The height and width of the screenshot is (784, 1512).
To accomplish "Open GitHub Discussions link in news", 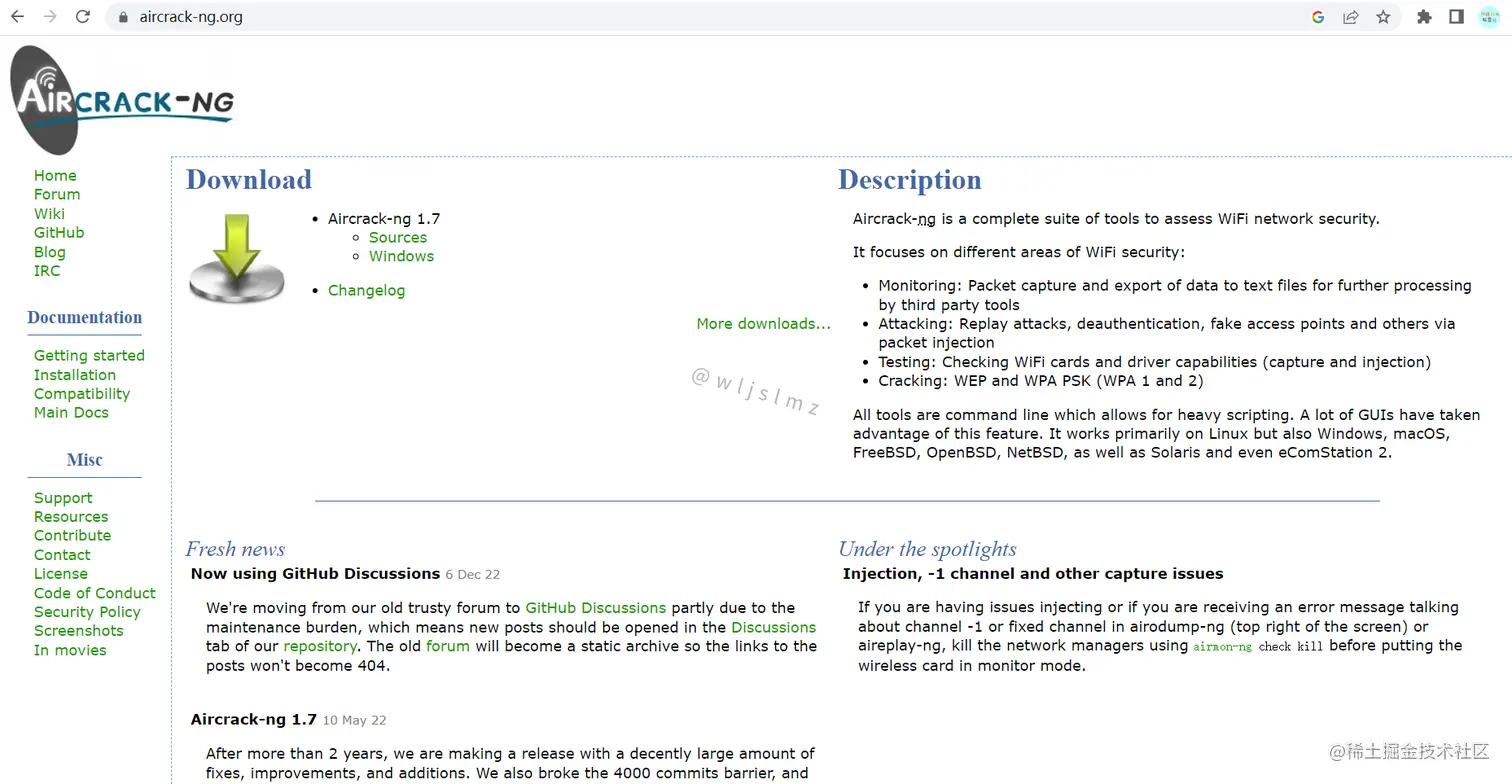I will (x=595, y=608).
